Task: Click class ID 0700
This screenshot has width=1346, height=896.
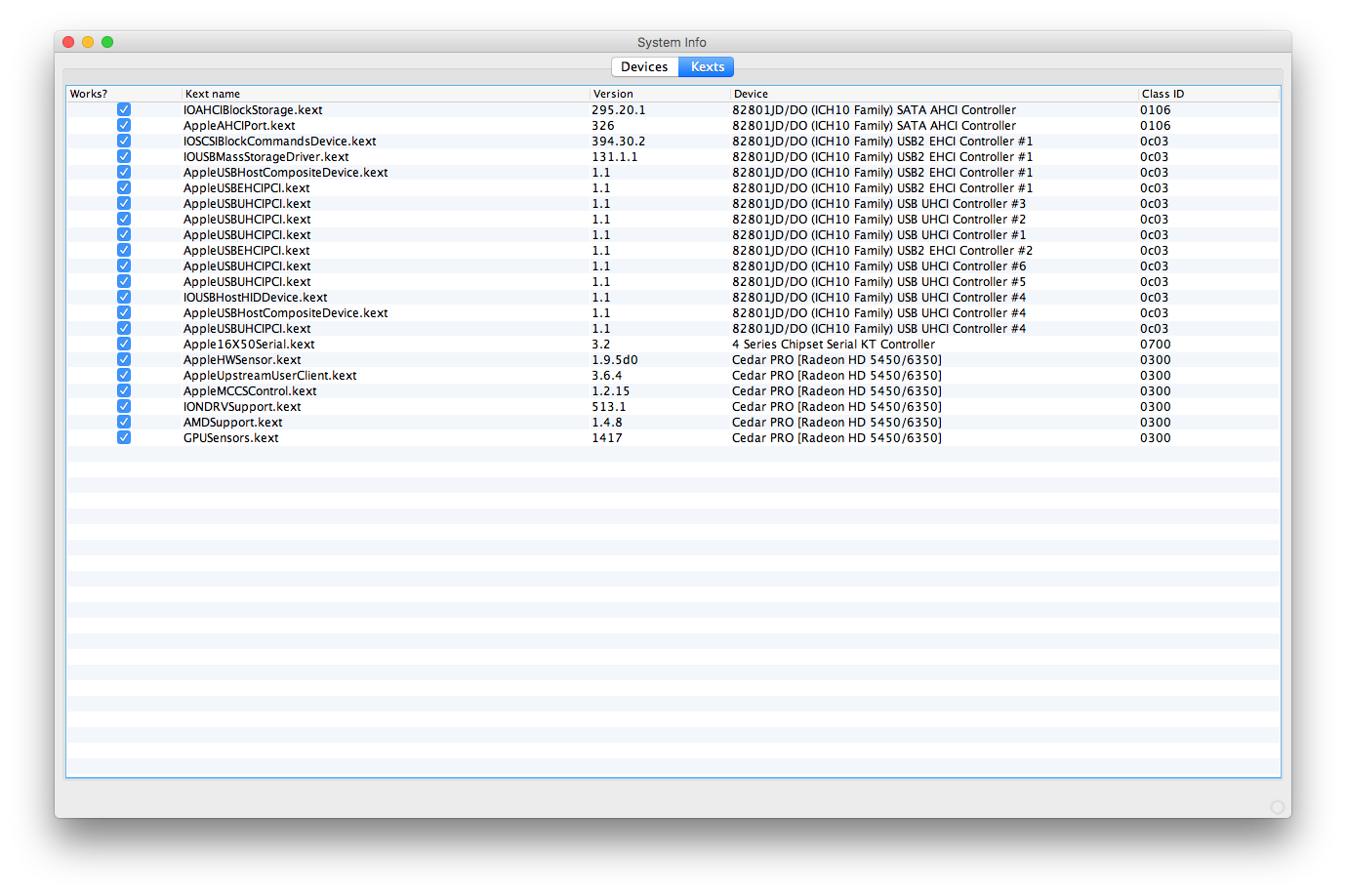Action: pos(1156,345)
